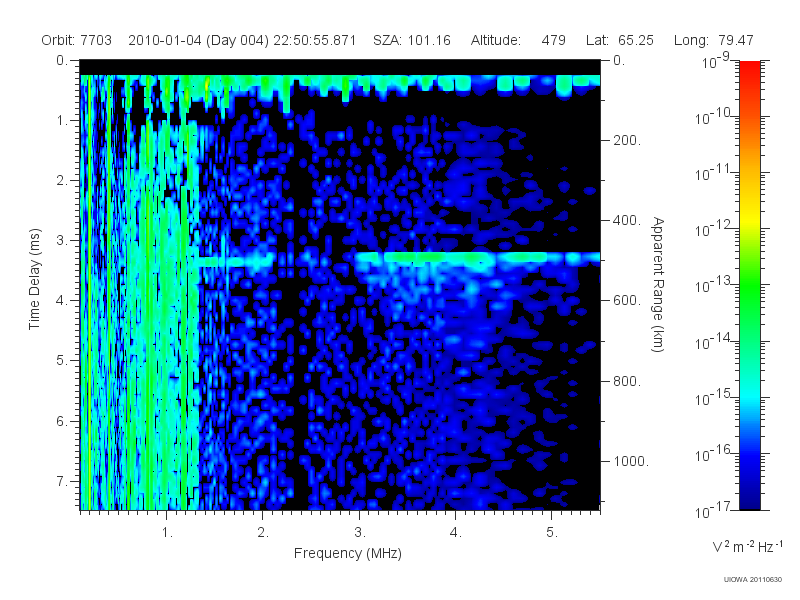Click the Time Delay (ms) axis label
This screenshot has width=800, height=600.
[x=34, y=279]
